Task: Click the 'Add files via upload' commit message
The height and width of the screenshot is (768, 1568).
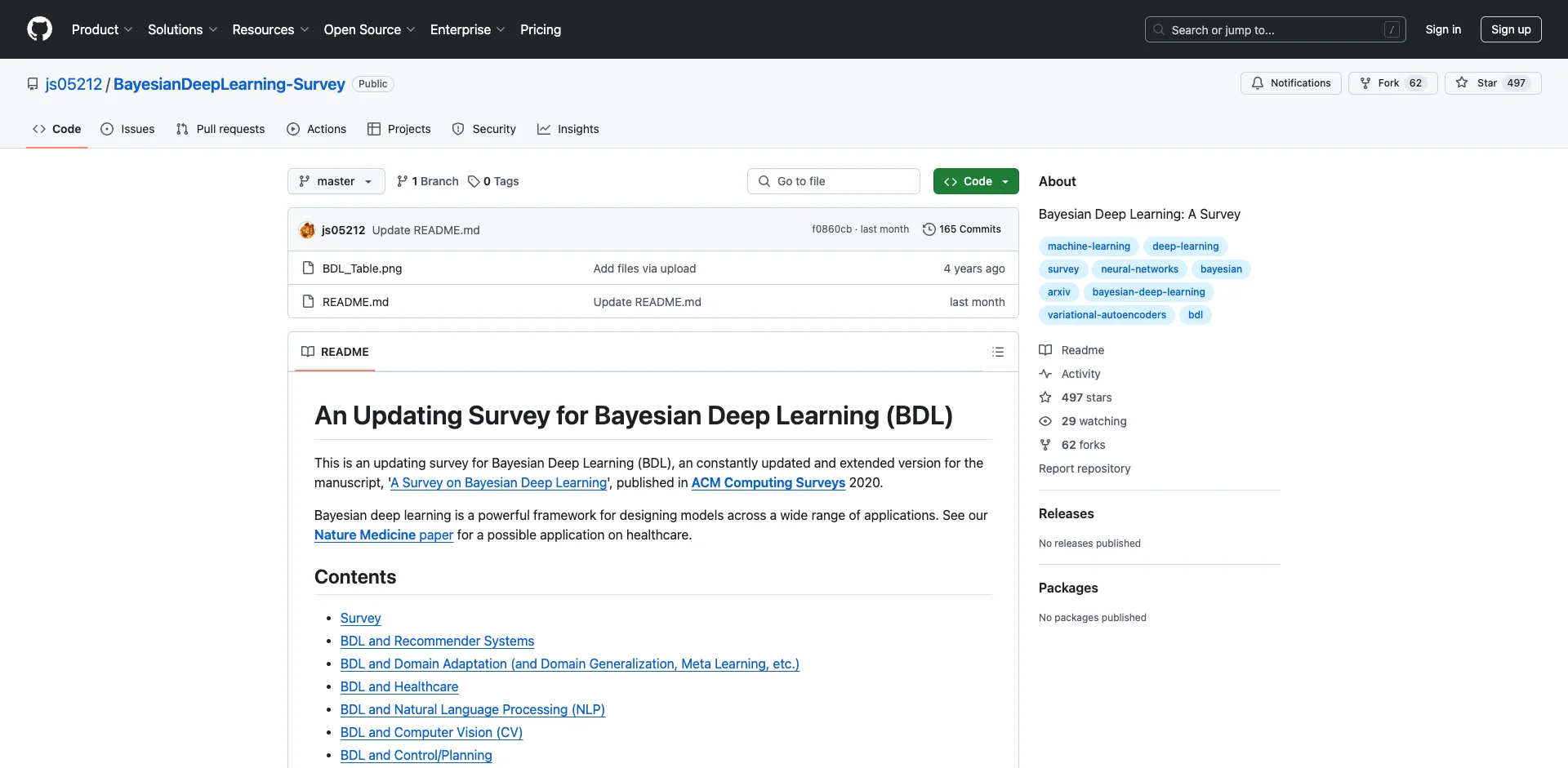Action: [644, 269]
